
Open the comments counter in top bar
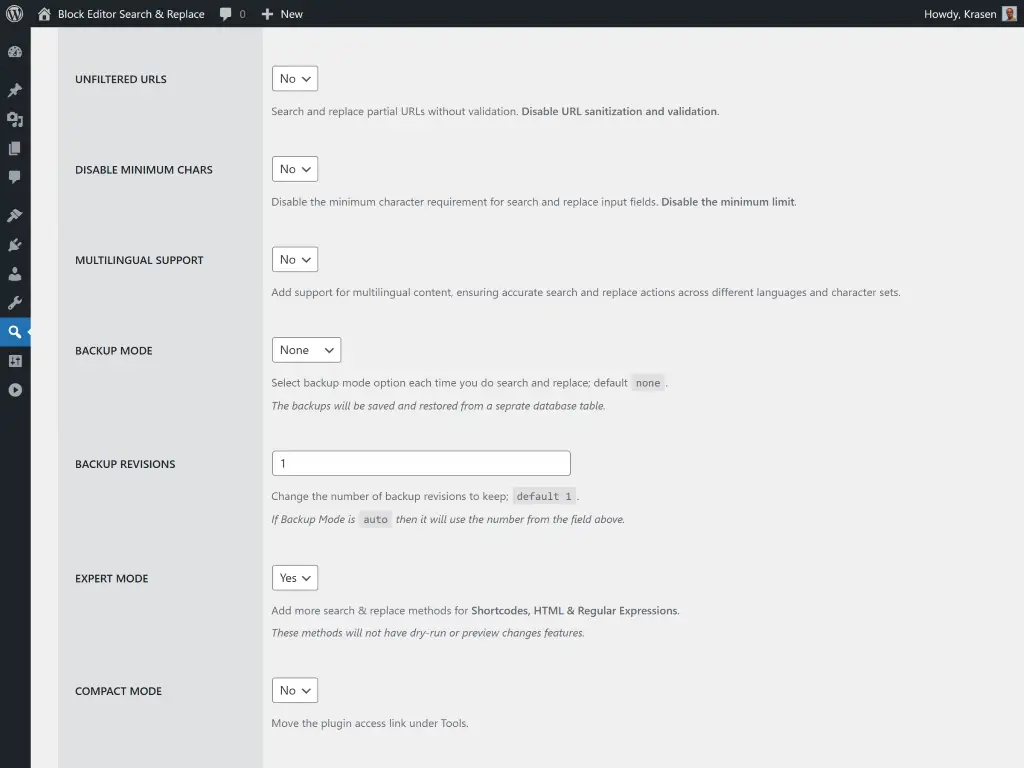pyautogui.click(x=231, y=14)
